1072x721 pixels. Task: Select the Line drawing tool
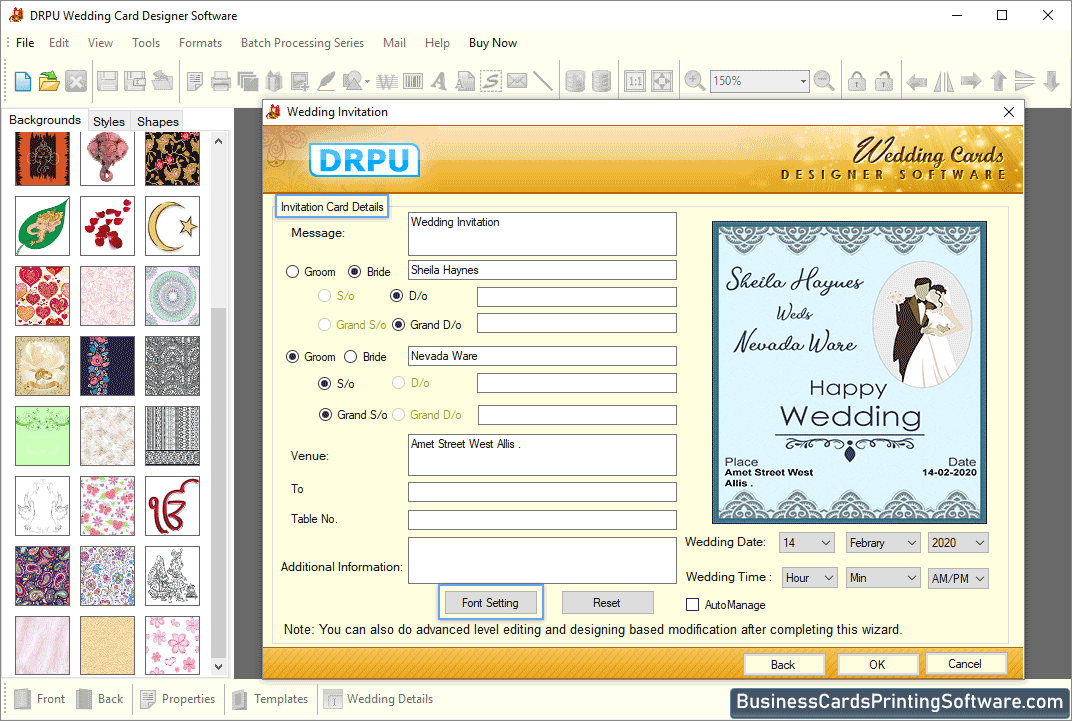[542, 81]
